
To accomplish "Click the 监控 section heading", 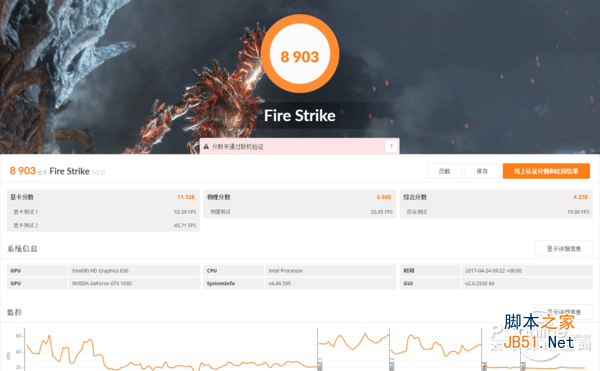I will click(x=15, y=312).
